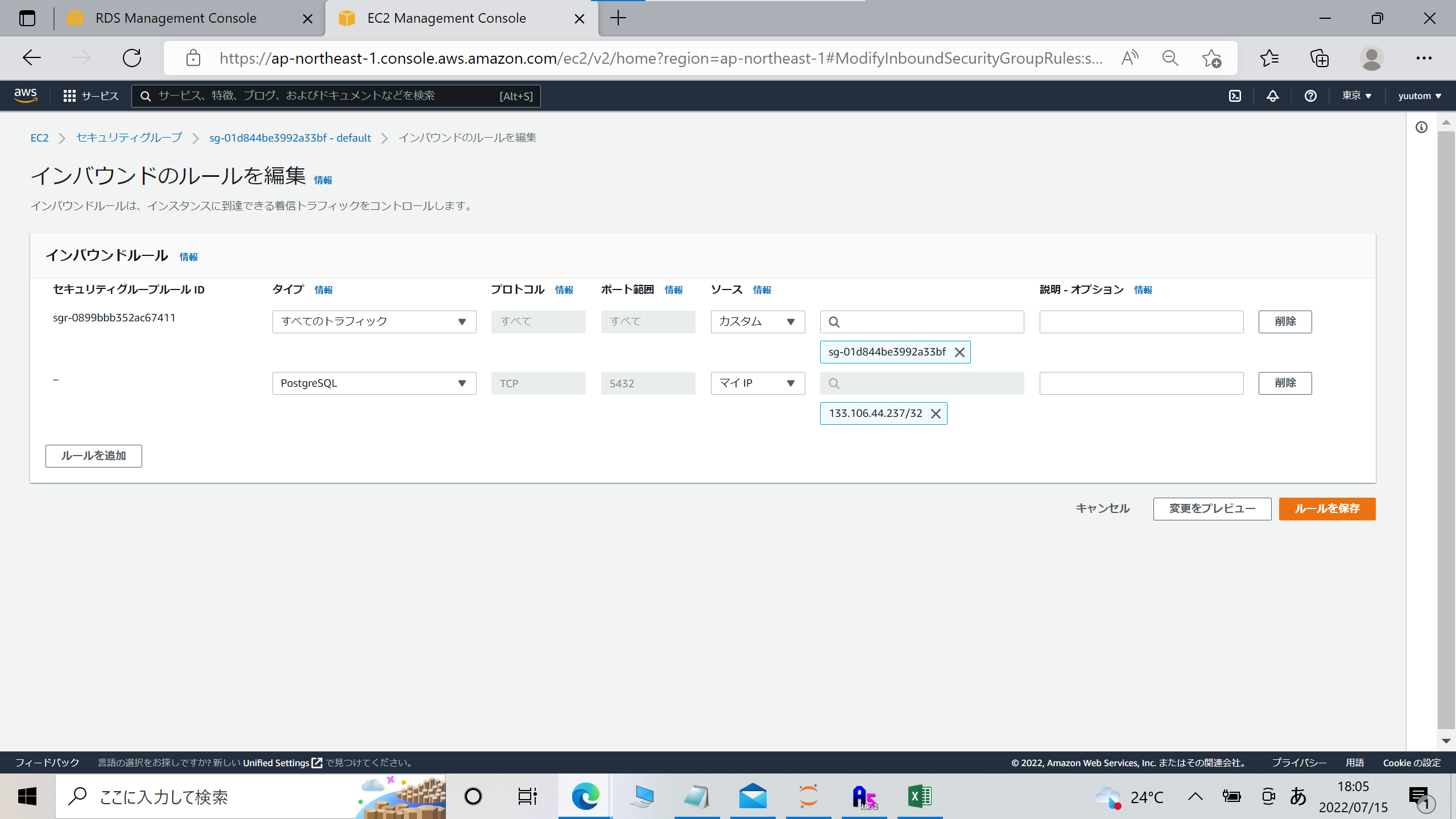The image size is (1456, 819).
Task: Open the 東京 region selector
Action: coord(1356,96)
